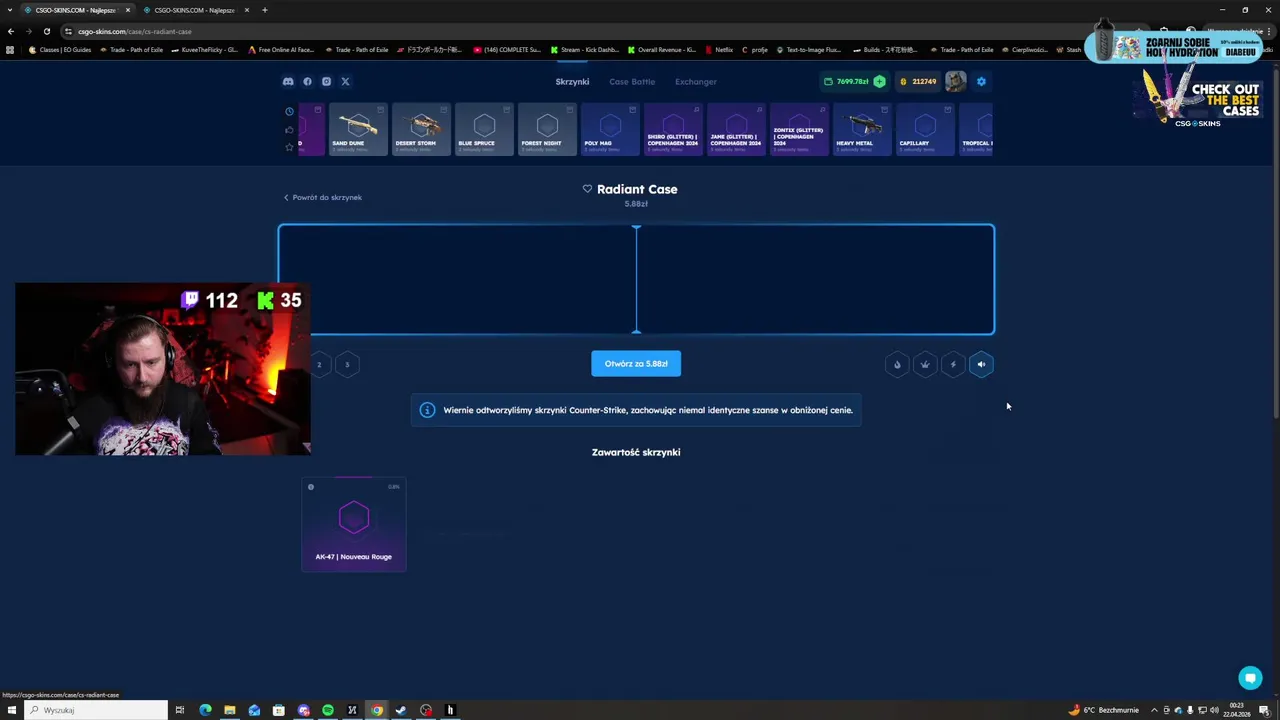
Task: Open the live chat bubble
Action: (x=1250, y=678)
